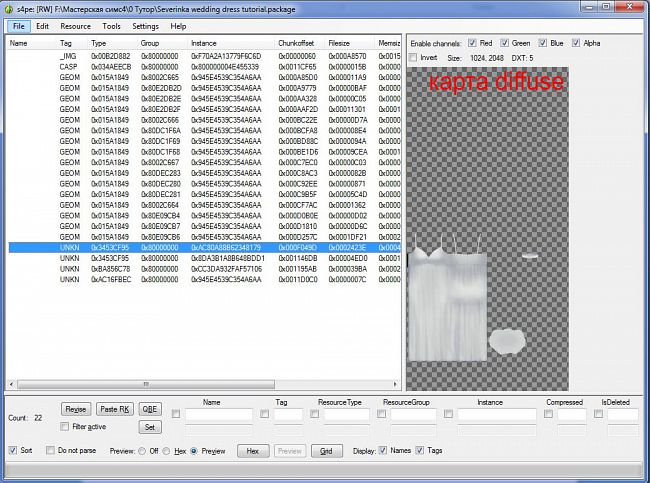Toggle the Red channel checkbox

(x=472, y=44)
